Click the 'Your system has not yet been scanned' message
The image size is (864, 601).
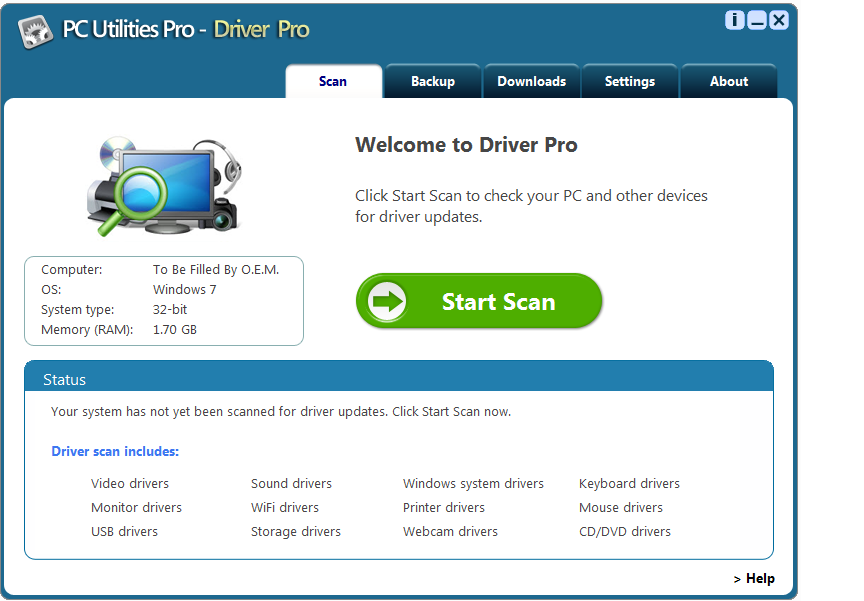[281, 412]
